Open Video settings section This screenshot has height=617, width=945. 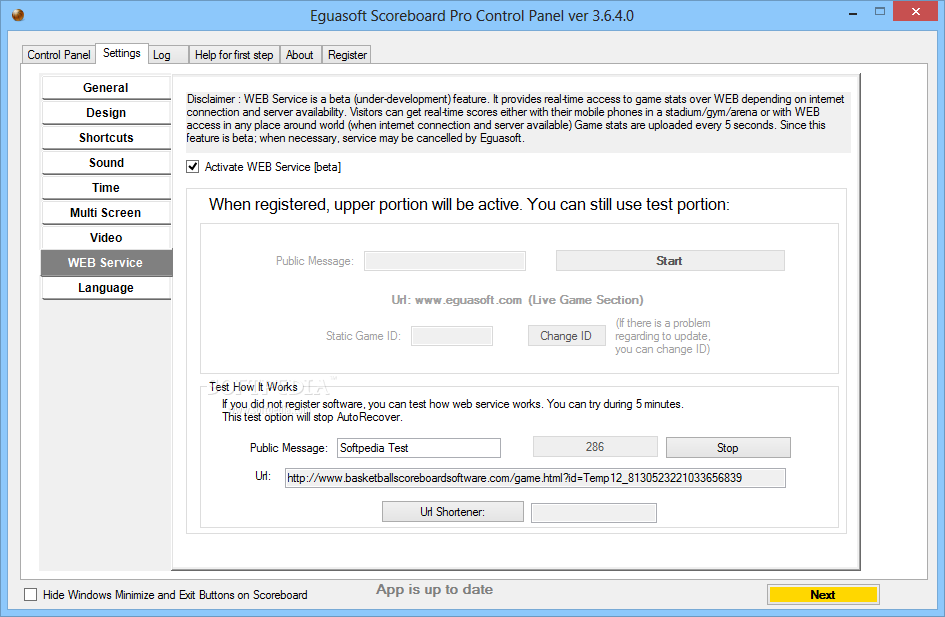[106, 237]
